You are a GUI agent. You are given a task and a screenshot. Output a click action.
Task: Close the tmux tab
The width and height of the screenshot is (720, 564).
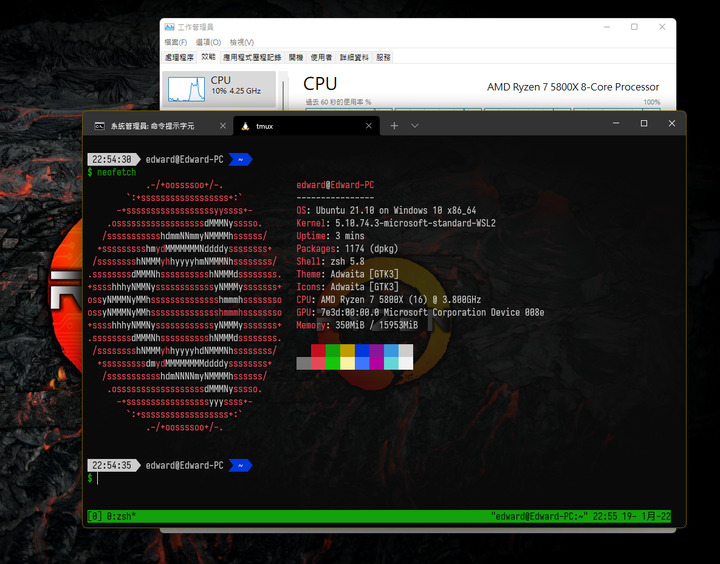coord(369,126)
